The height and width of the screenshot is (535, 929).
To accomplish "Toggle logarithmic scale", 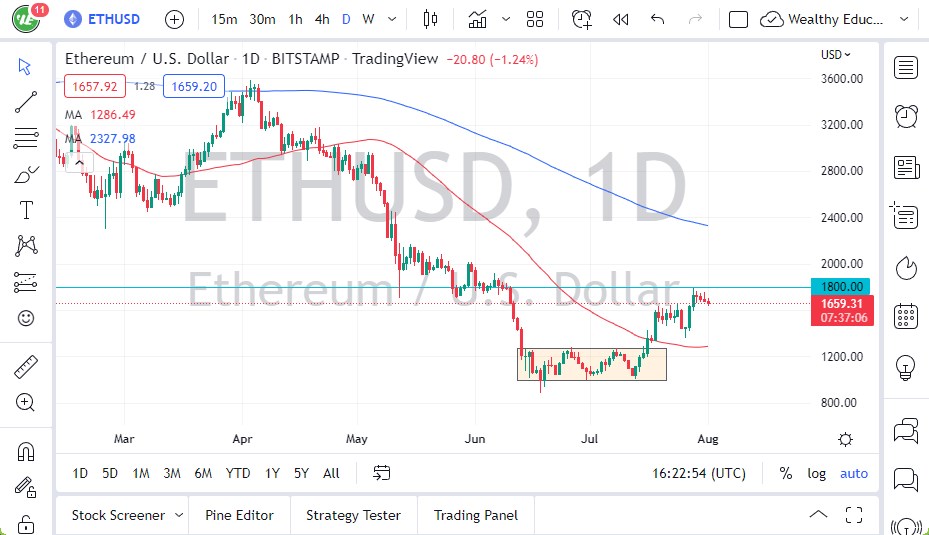I will coord(817,473).
